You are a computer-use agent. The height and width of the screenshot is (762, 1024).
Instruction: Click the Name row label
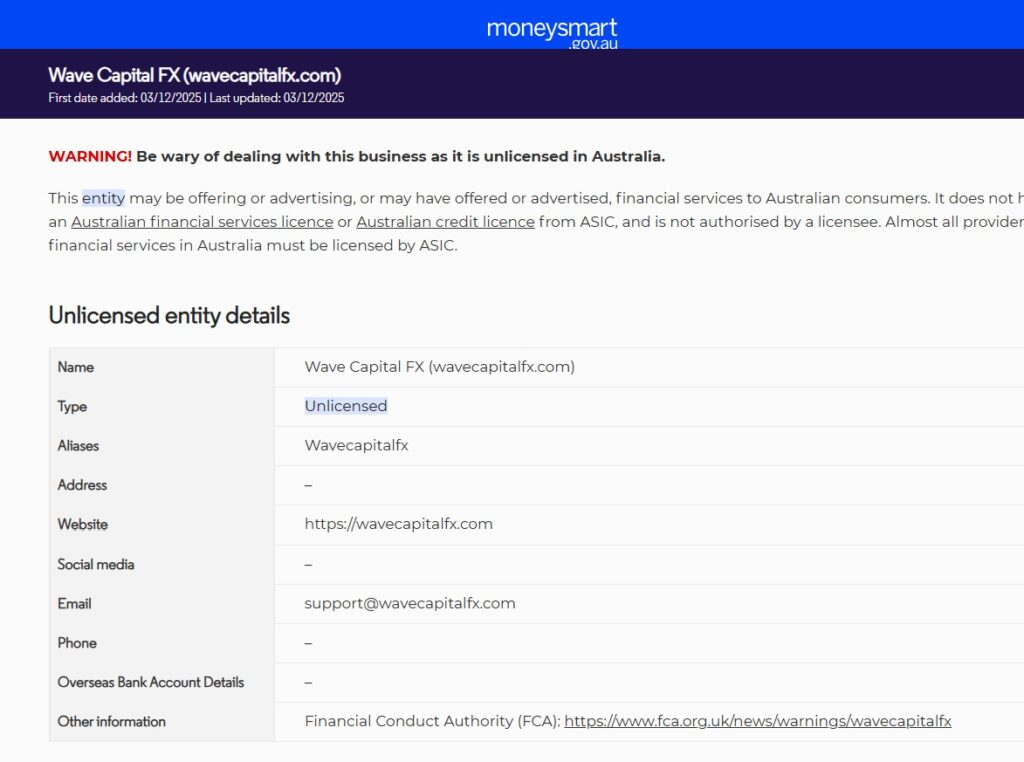[76, 367]
